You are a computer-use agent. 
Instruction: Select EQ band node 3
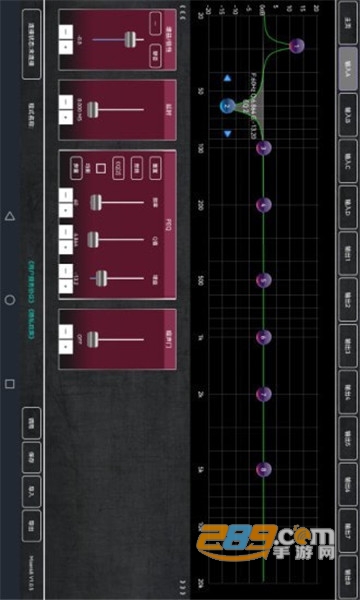pos(263,148)
